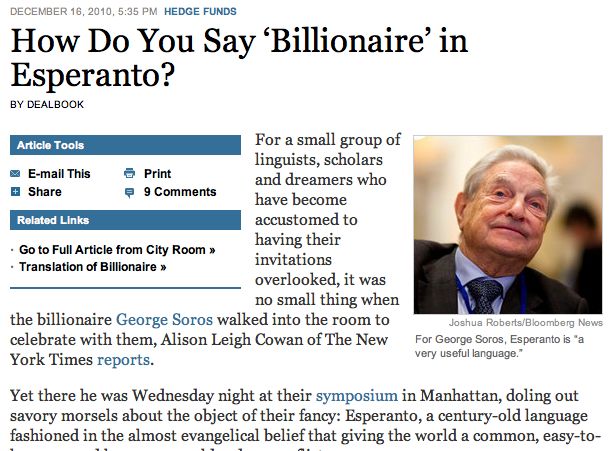
Task: Go to Full Article from City Room
Action: (117, 250)
